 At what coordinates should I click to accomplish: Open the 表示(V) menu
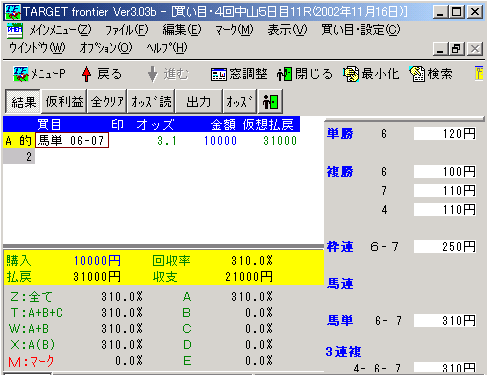tap(287, 30)
